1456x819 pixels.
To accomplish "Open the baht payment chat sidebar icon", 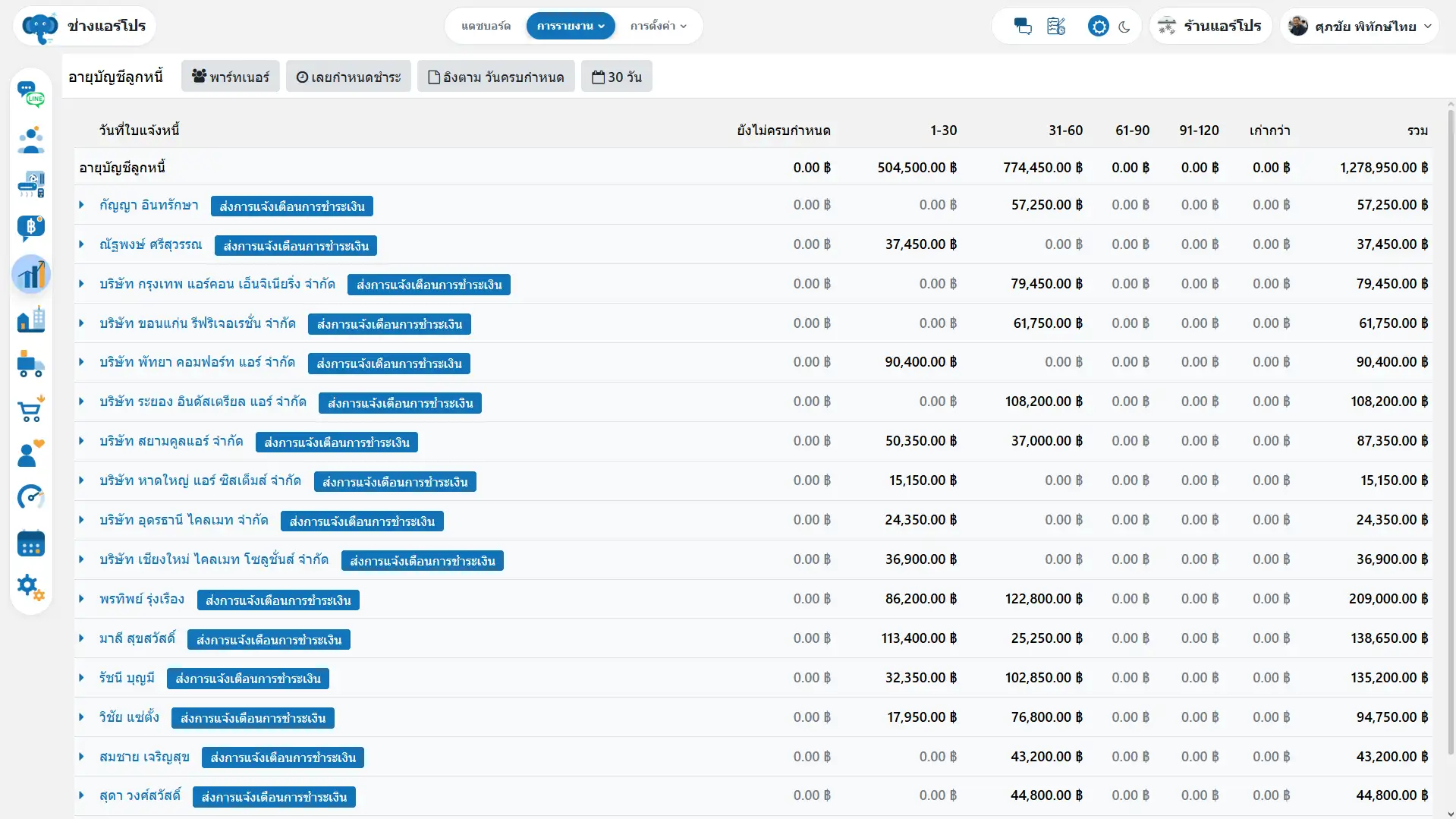I will point(31,228).
